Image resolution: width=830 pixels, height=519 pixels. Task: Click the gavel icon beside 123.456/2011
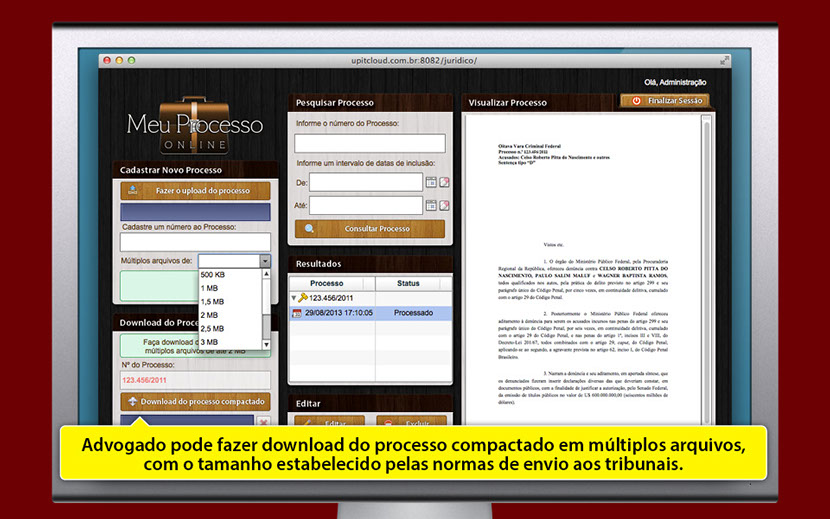[304, 298]
